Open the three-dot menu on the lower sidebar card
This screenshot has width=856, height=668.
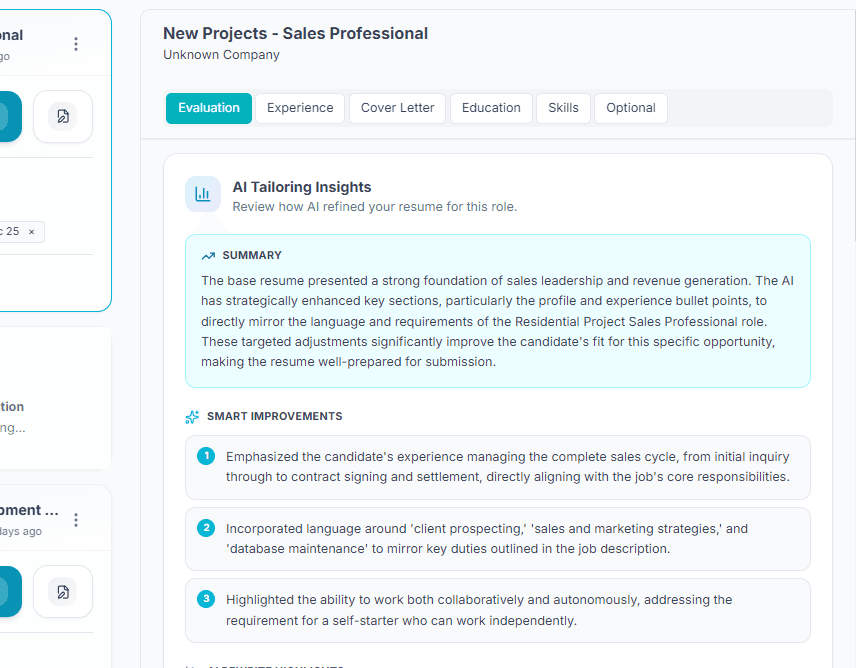pyautogui.click(x=76, y=520)
